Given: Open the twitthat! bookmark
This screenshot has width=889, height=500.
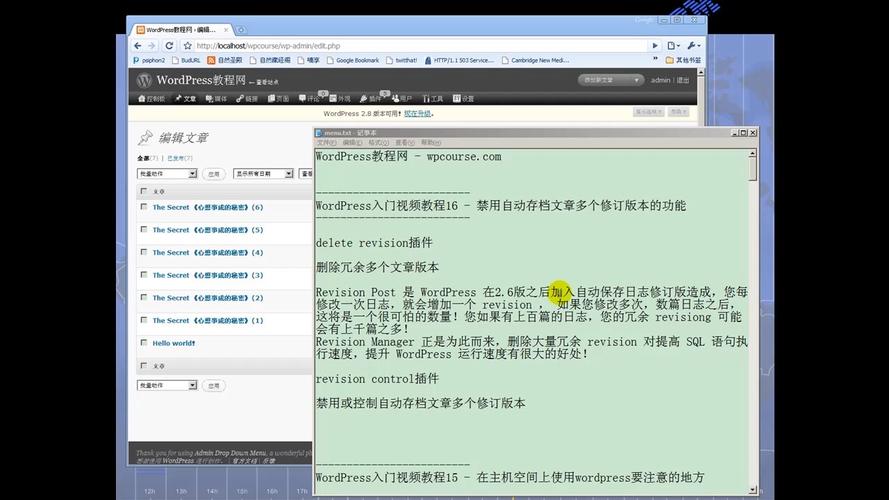Looking at the screenshot, I should [401, 60].
